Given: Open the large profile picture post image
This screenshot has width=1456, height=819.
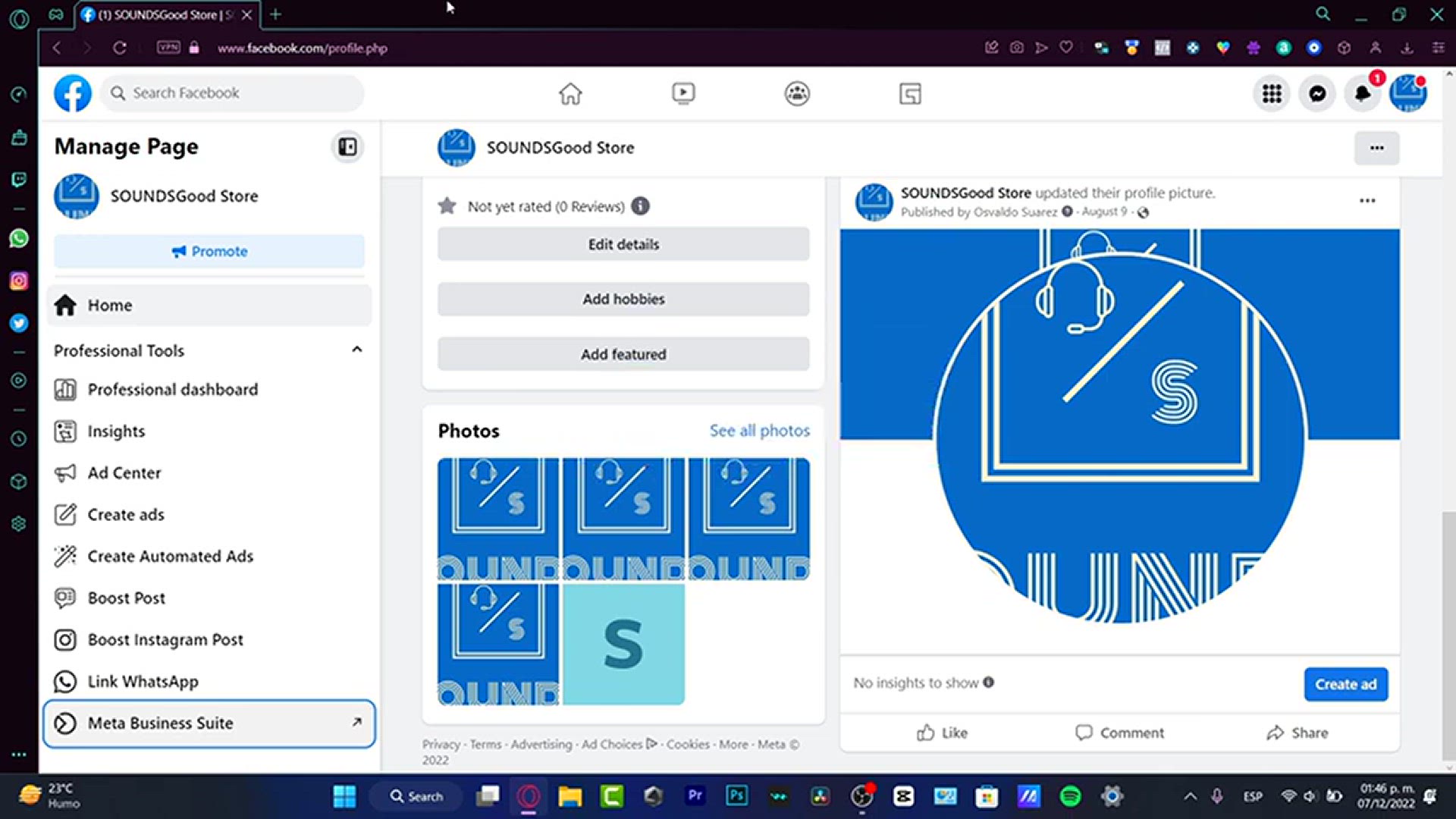Looking at the screenshot, I should 1119,441.
